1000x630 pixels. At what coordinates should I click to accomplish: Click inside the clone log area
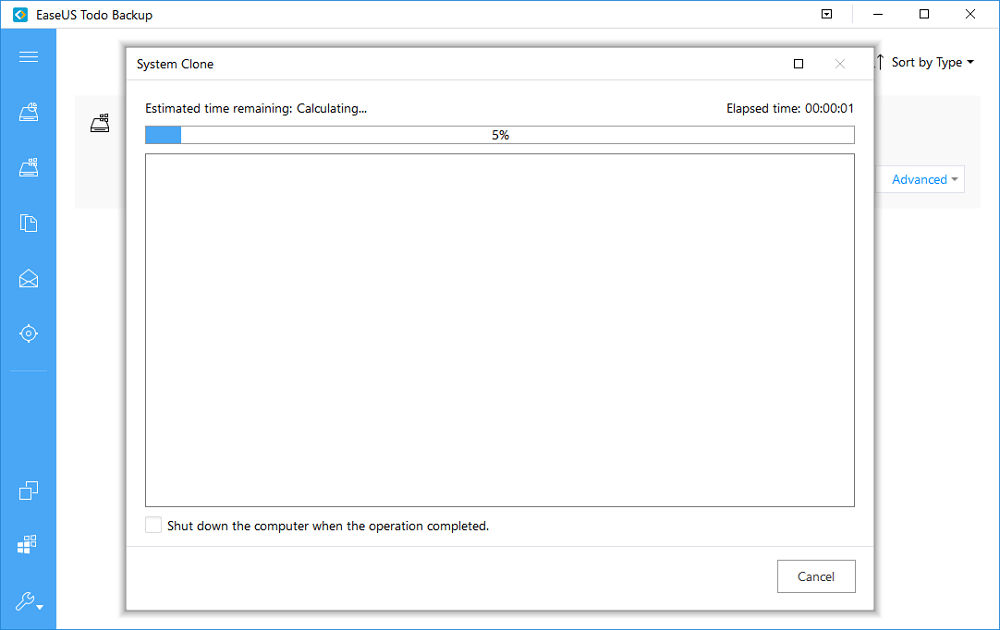[500, 330]
